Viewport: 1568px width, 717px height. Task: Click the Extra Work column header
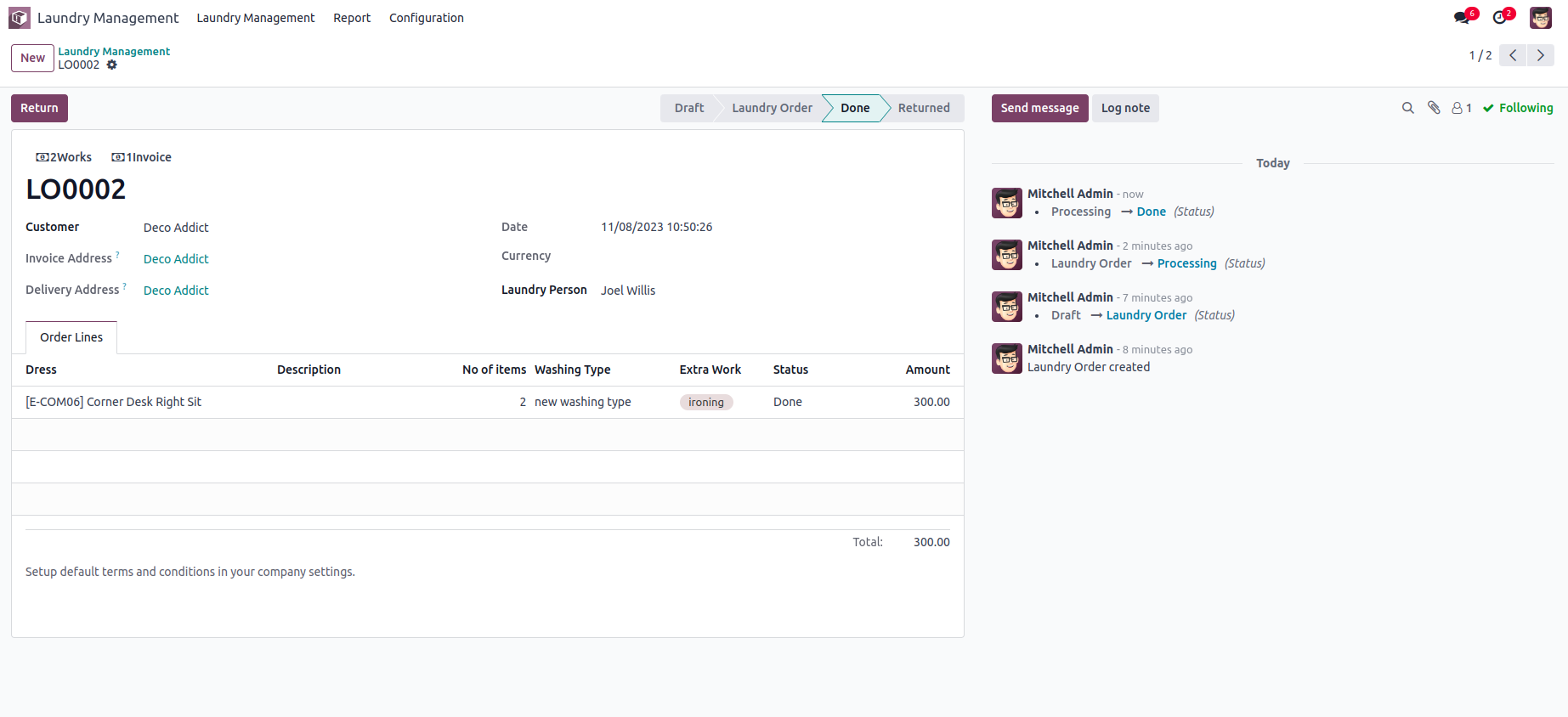(710, 370)
